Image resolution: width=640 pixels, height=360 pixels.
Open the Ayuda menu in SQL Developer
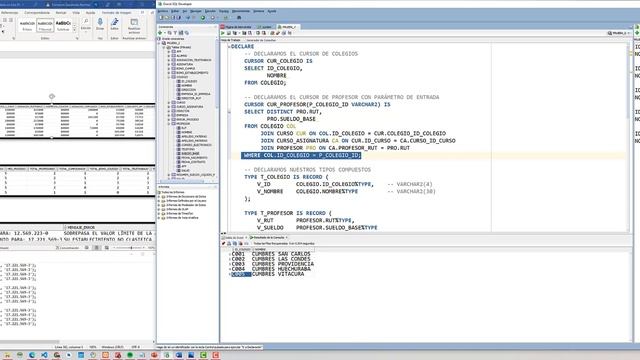(272, 11)
